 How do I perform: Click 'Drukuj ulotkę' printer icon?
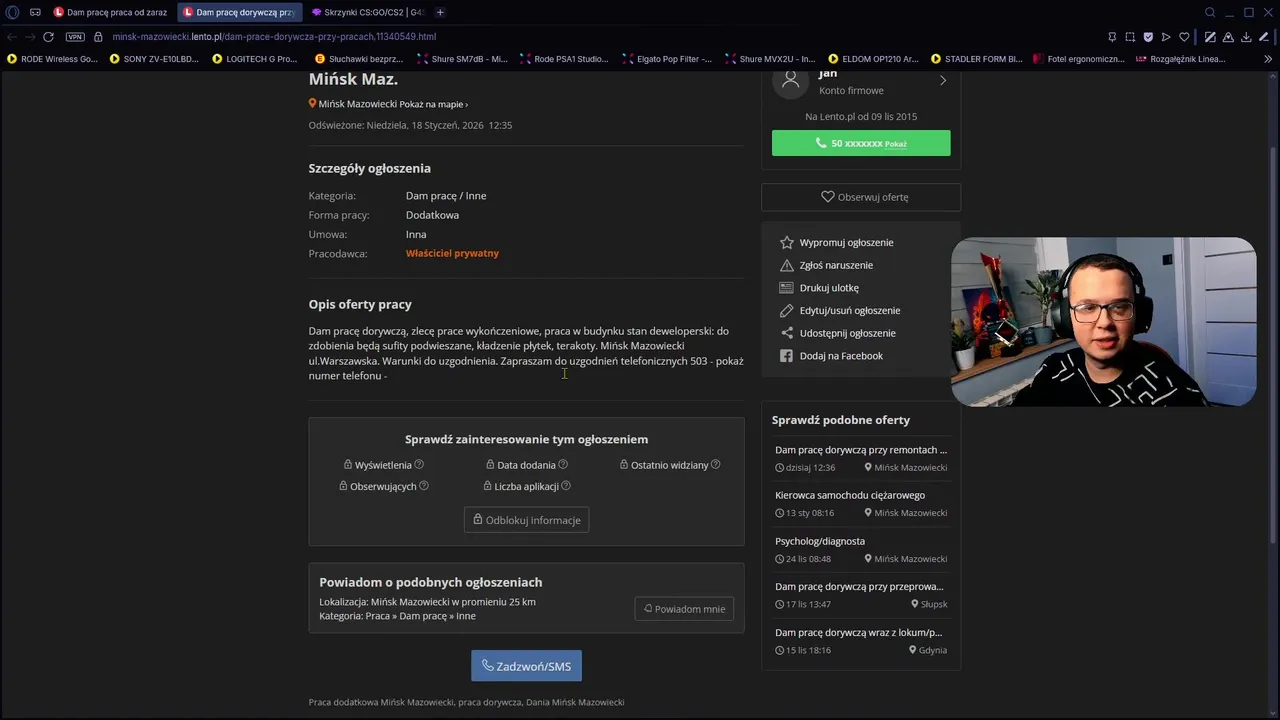coord(787,288)
